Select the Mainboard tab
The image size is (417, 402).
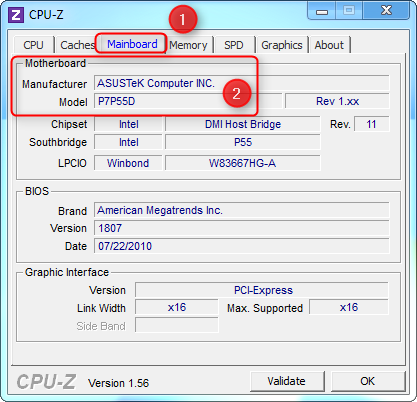click(132, 44)
